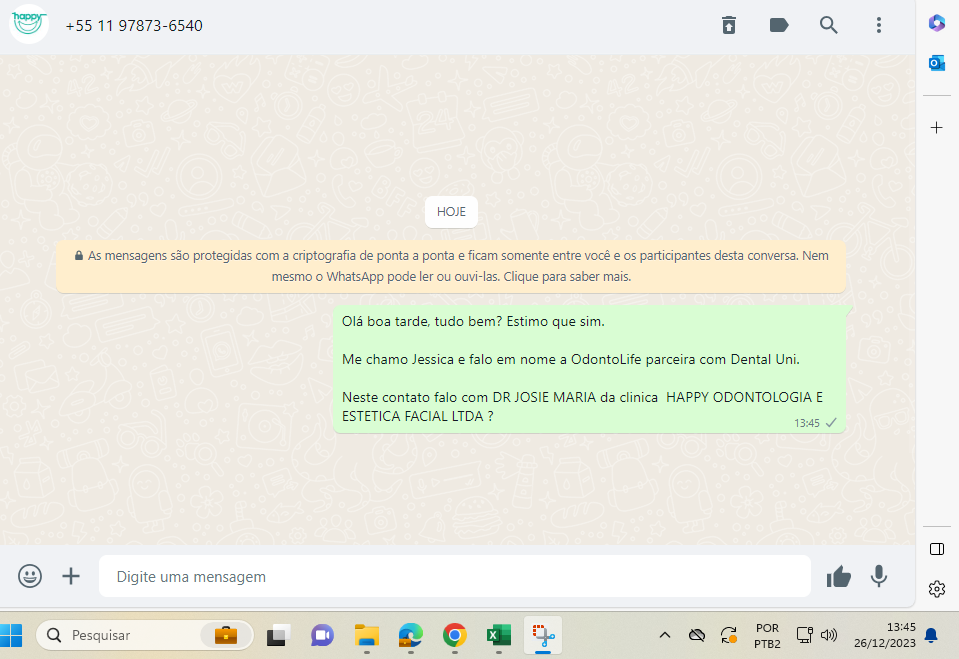This screenshot has height=659, width=959.
Task: Expand the hidden system tray icons
Action: click(x=665, y=635)
